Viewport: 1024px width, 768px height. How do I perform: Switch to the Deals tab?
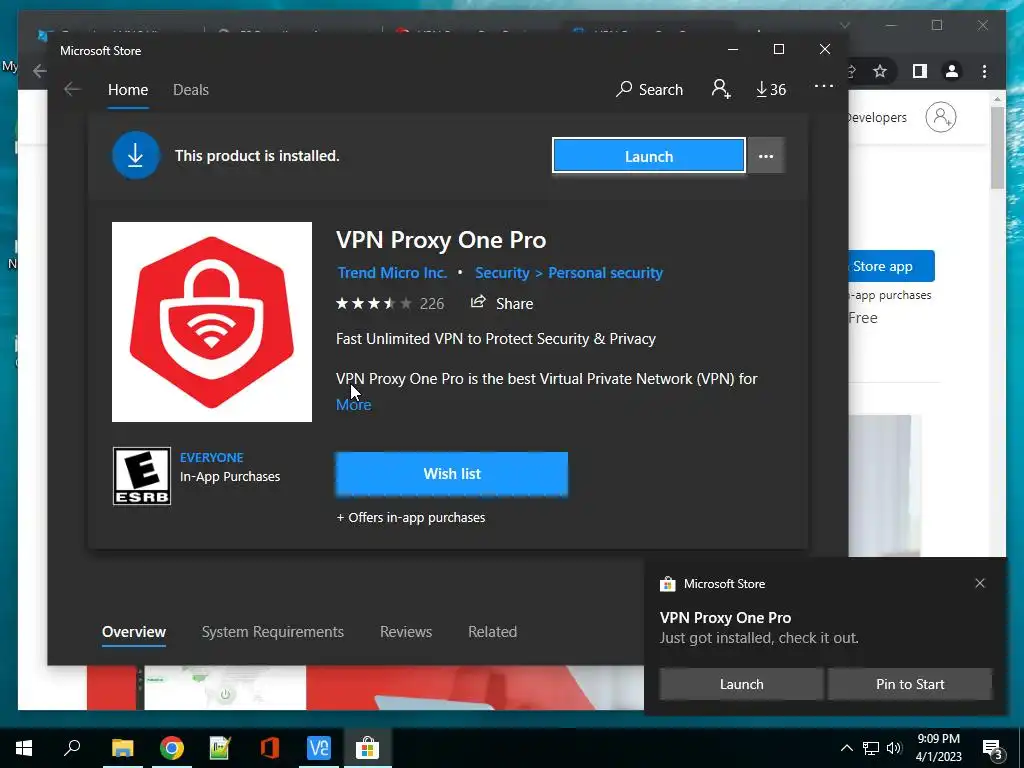pos(191,89)
